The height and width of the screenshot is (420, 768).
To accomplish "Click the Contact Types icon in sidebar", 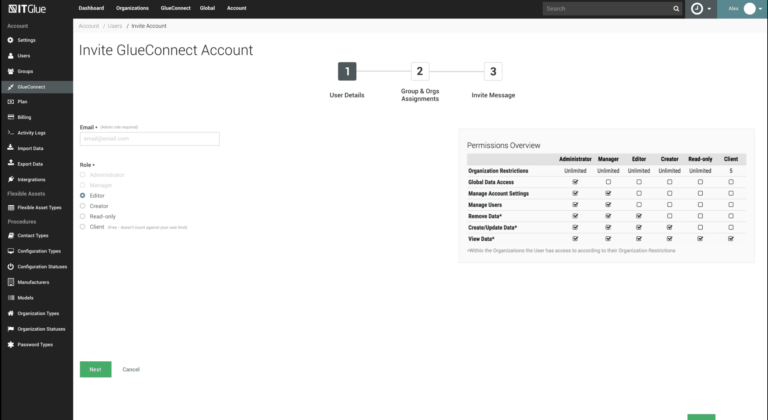I will [10, 236].
